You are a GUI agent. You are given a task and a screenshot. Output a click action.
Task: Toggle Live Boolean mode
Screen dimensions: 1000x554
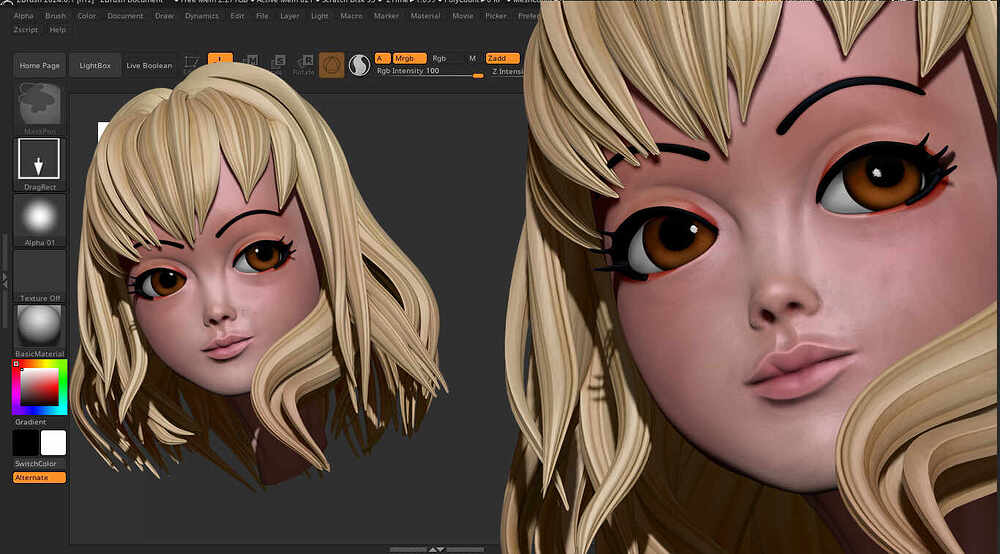point(149,65)
